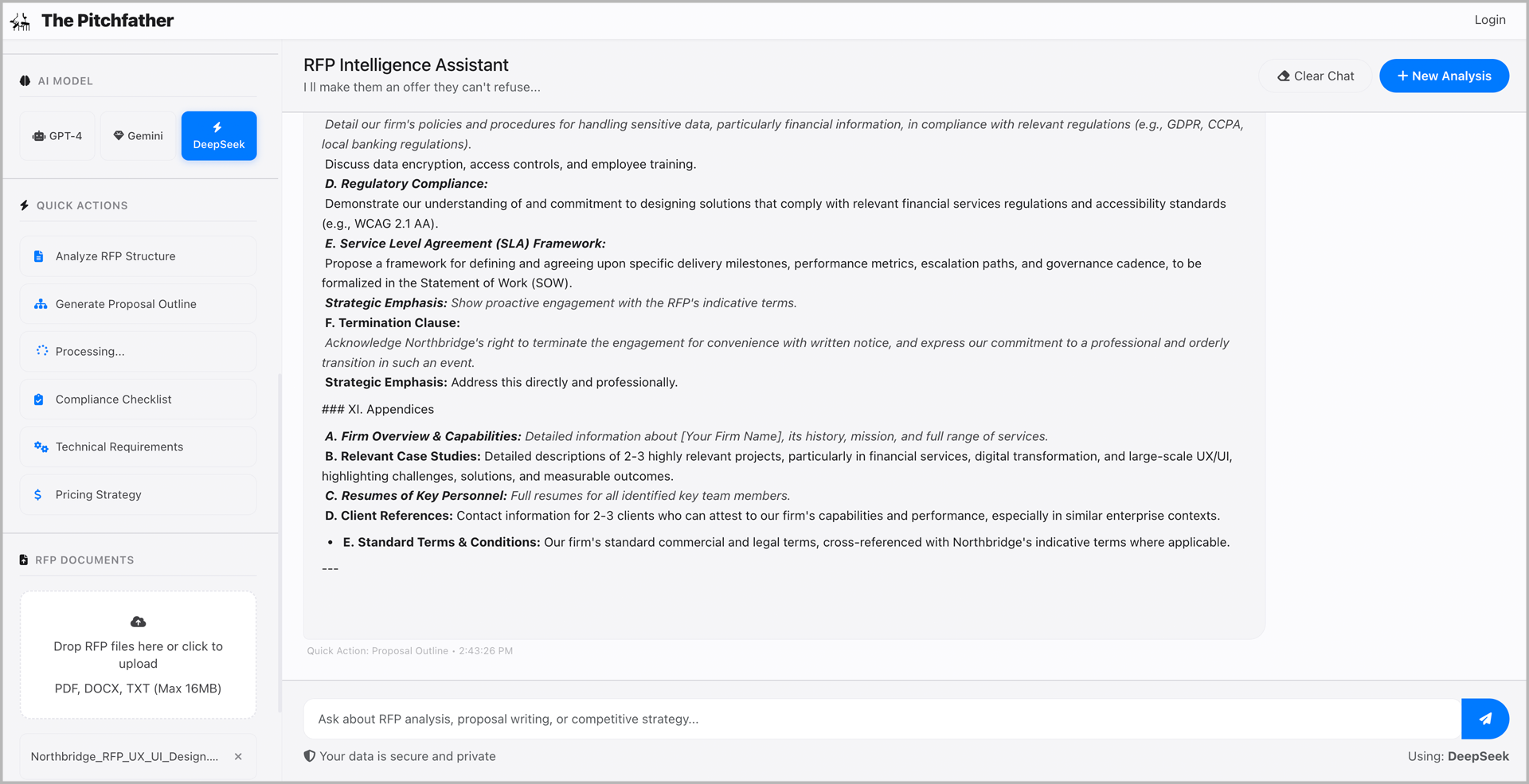Click the sidebar vertical scrollbar
1529x784 pixels.
280,541
